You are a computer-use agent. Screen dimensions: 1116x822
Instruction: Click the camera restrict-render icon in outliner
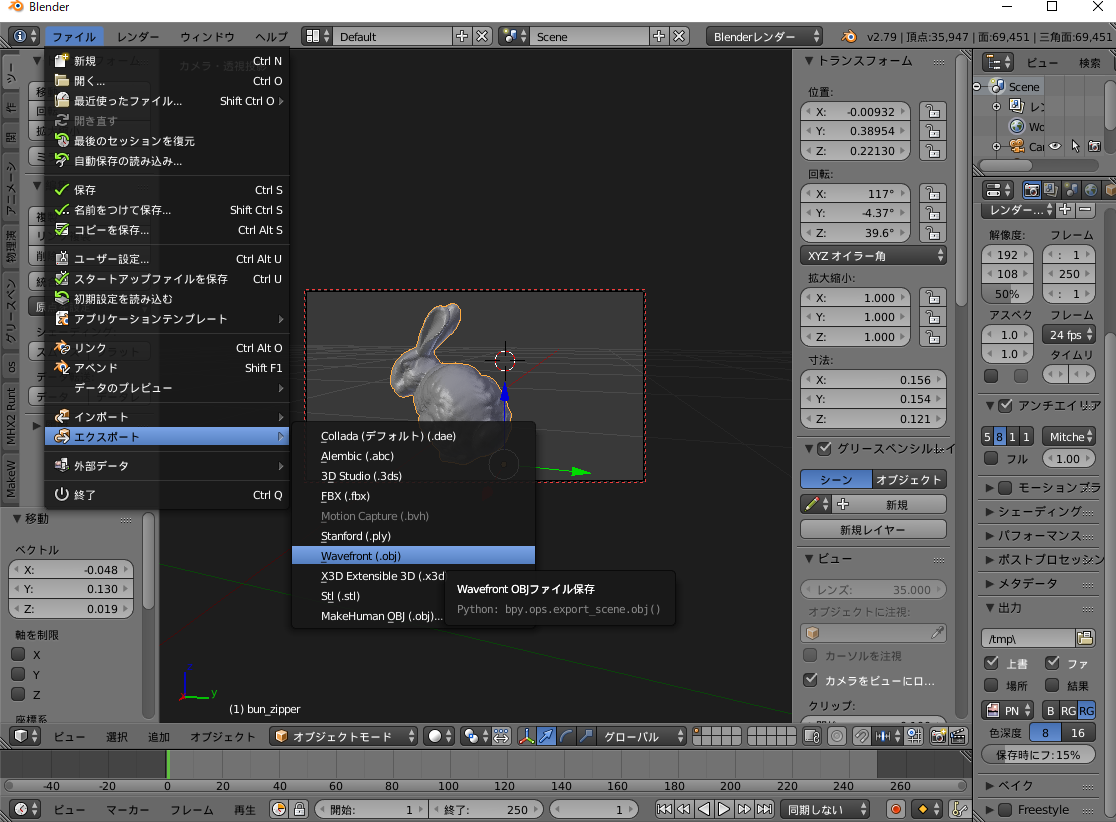pos(1095,147)
